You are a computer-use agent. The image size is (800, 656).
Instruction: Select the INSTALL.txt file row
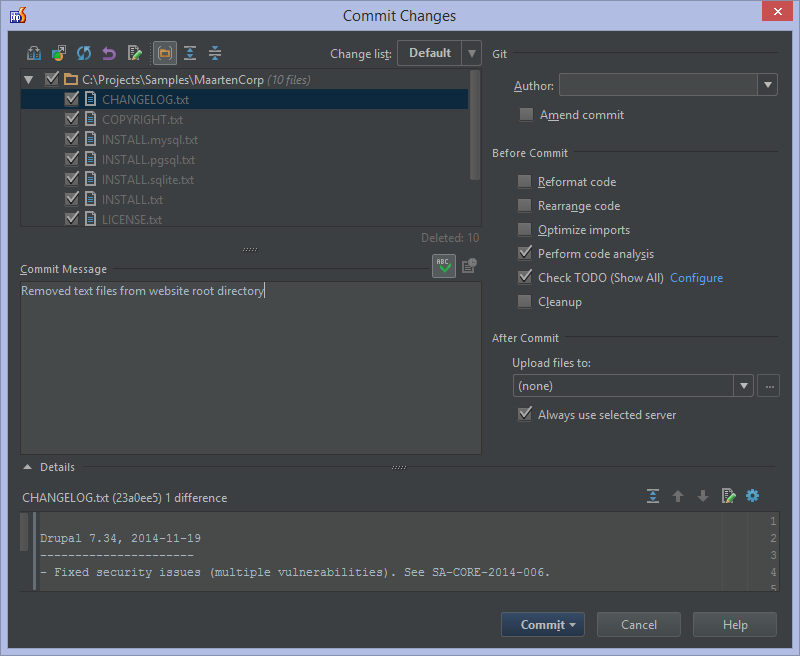244,199
